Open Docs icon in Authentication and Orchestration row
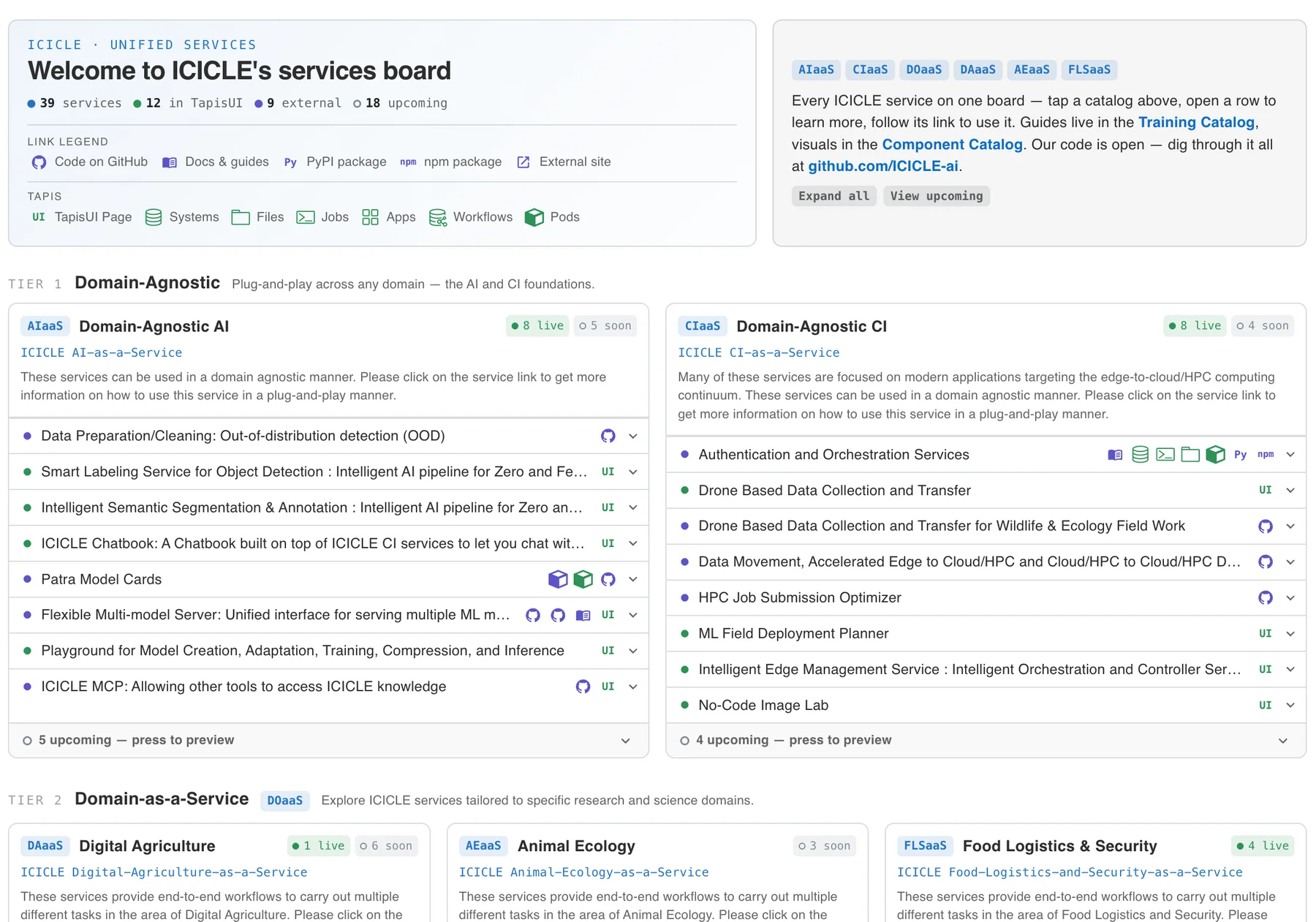Viewport: 1316px width, 922px height. (1115, 455)
